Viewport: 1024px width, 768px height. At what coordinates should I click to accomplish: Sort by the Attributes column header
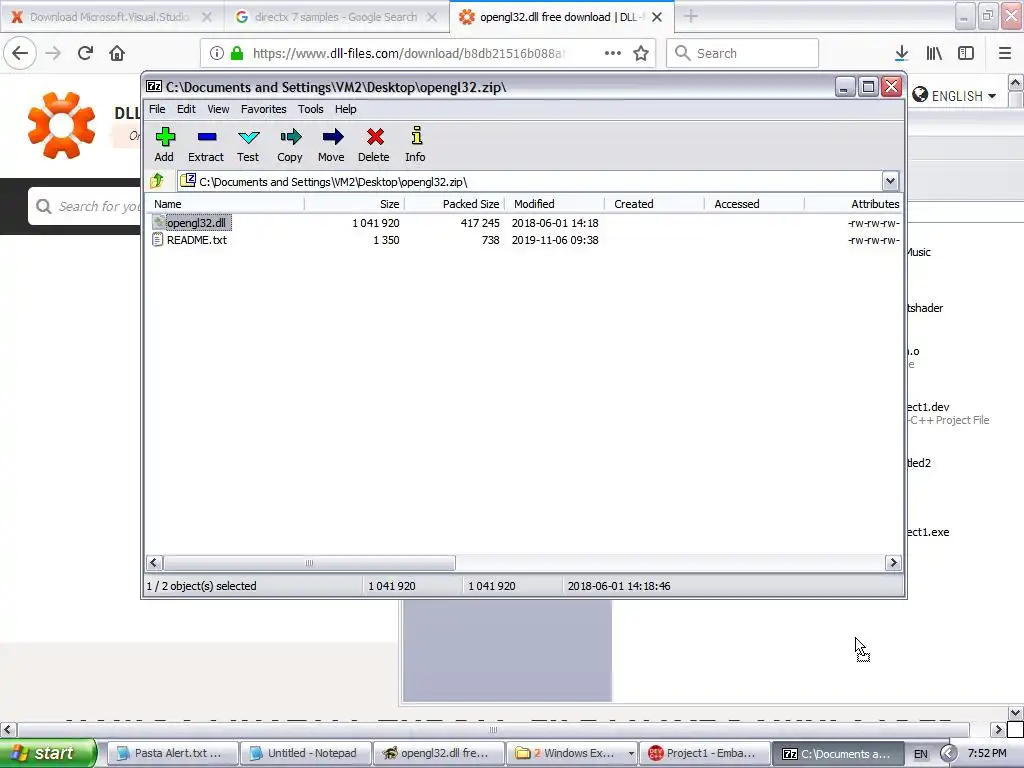[853, 204]
